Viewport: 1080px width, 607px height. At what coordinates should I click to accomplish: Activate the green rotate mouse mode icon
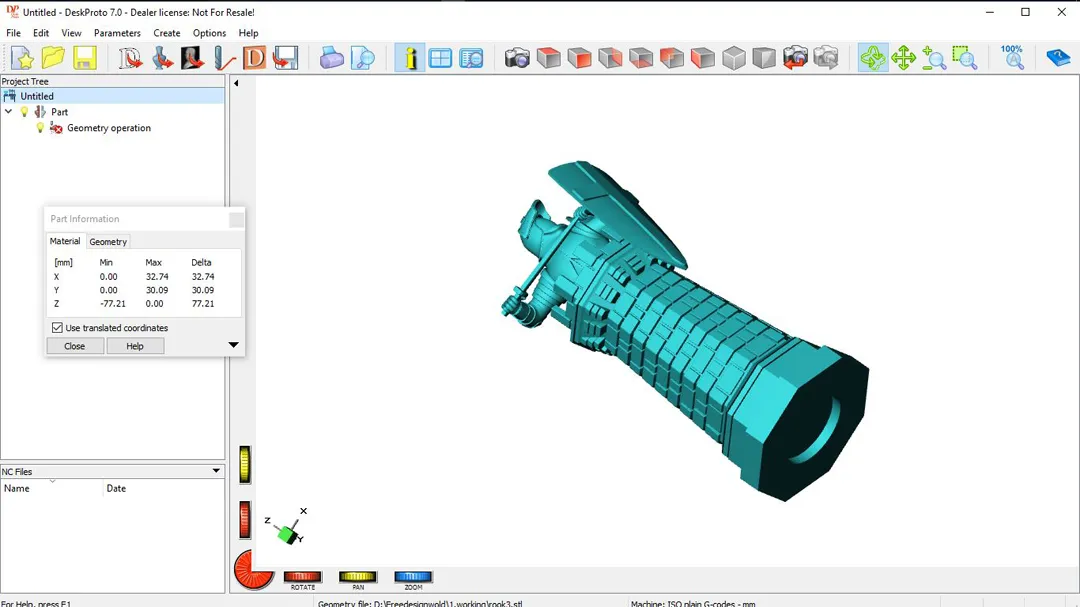(x=873, y=58)
